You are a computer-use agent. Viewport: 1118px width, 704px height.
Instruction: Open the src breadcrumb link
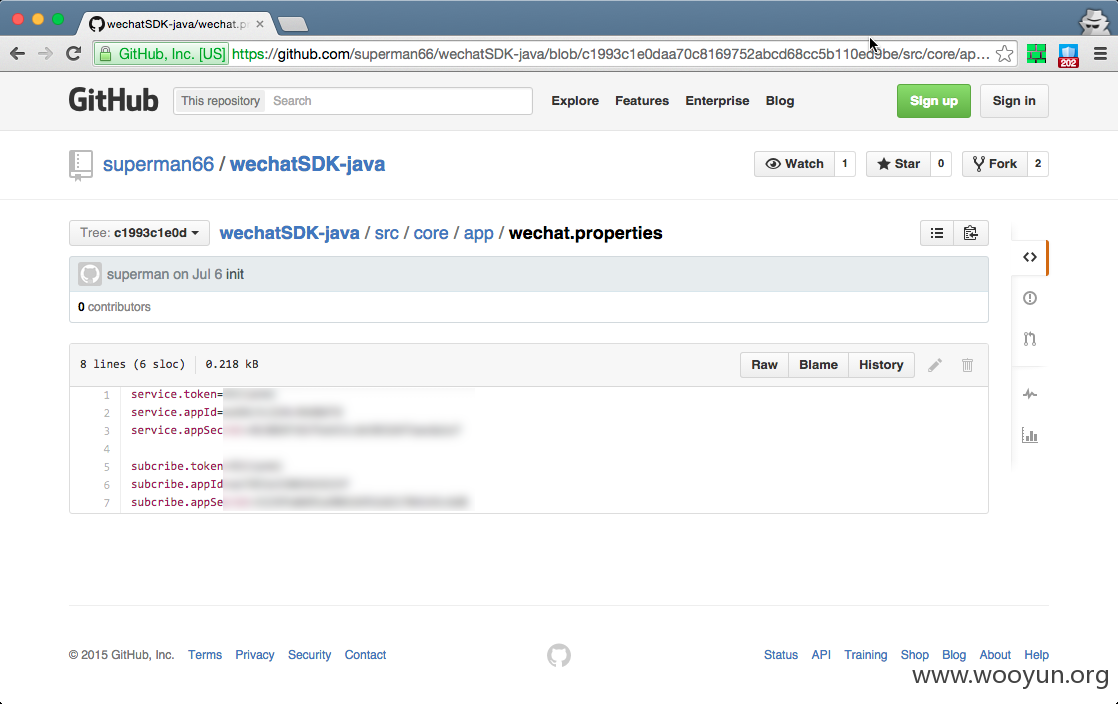click(386, 233)
